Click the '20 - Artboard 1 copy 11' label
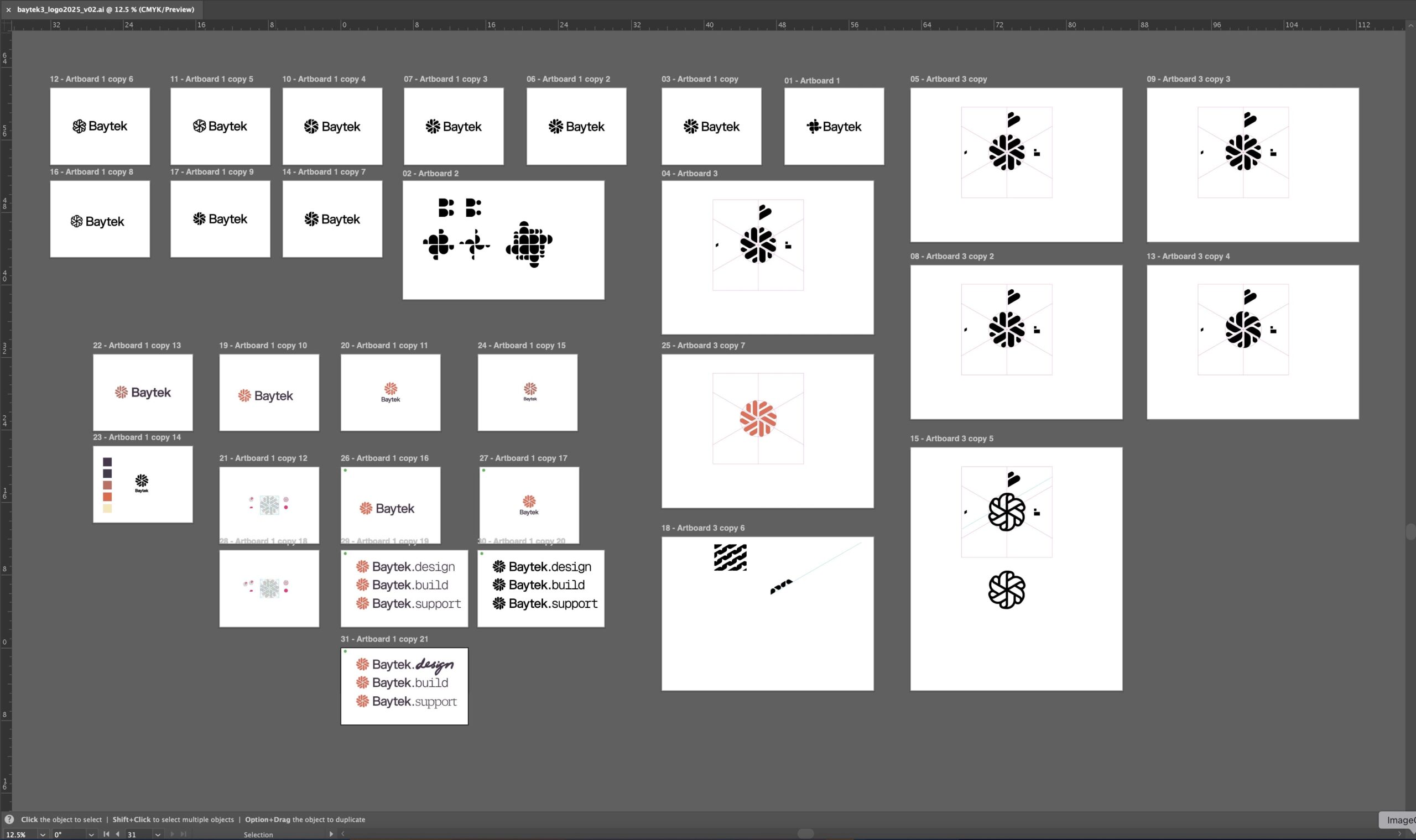Screen dimensions: 1416x840 click(x=384, y=345)
